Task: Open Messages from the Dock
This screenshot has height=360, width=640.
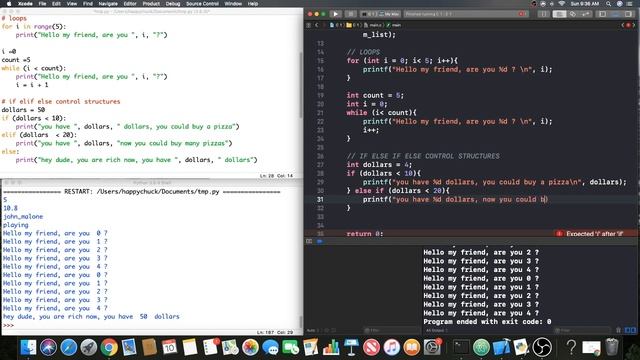Action: click(x=270, y=347)
